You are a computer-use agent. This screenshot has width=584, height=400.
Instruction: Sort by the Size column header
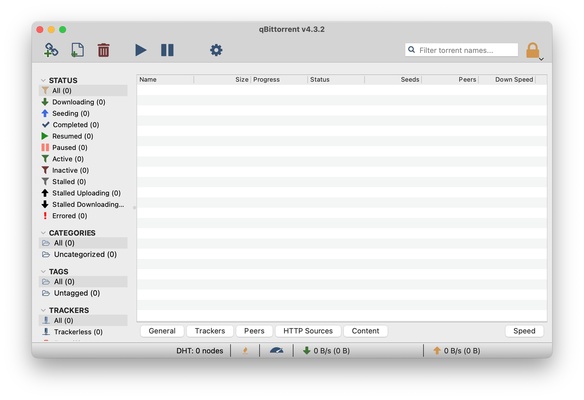coord(222,79)
